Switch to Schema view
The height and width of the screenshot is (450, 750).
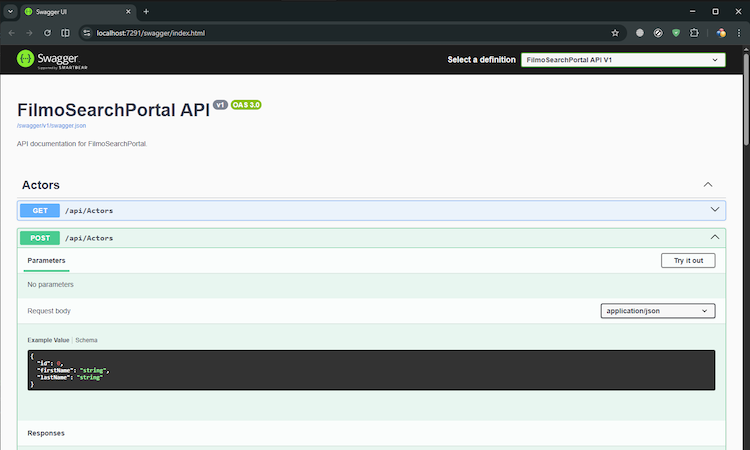point(86,340)
